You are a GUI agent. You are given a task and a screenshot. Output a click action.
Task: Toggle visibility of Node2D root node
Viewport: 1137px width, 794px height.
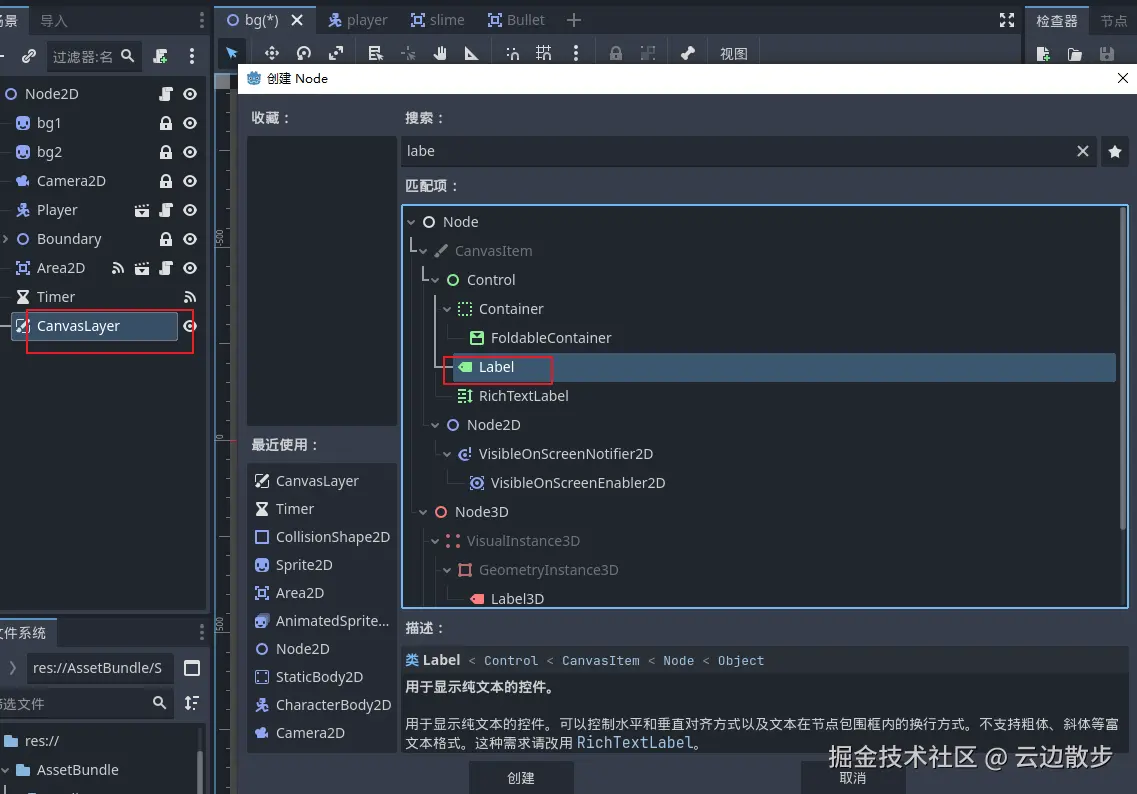pyautogui.click(x=190, y=94)
